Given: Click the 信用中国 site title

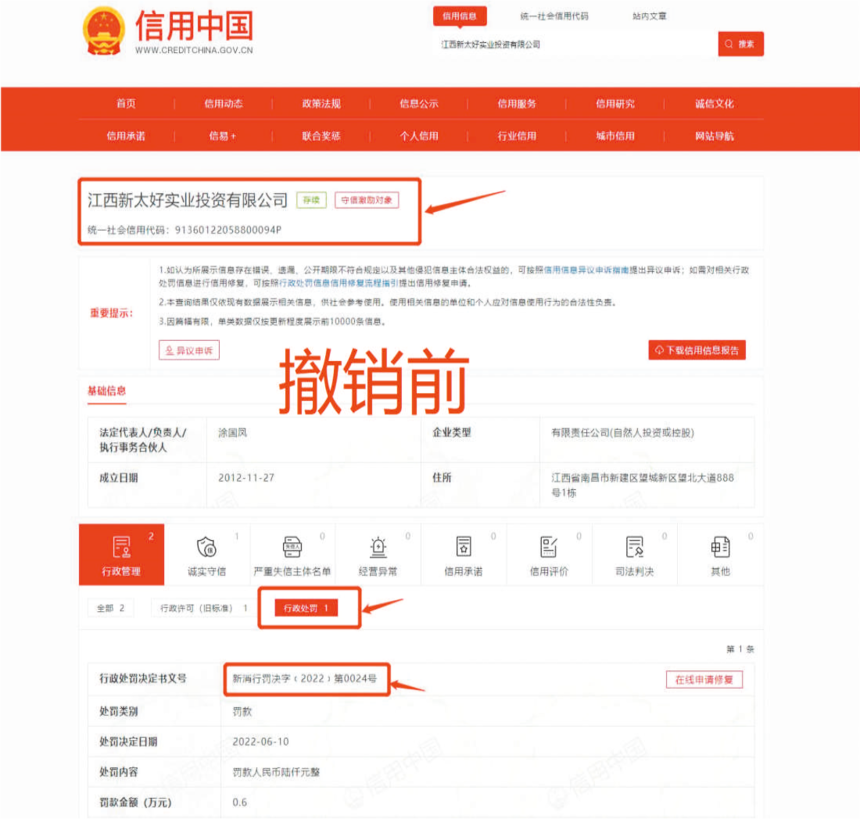Looking at the screenshot, I should click(x=194, y=26).
